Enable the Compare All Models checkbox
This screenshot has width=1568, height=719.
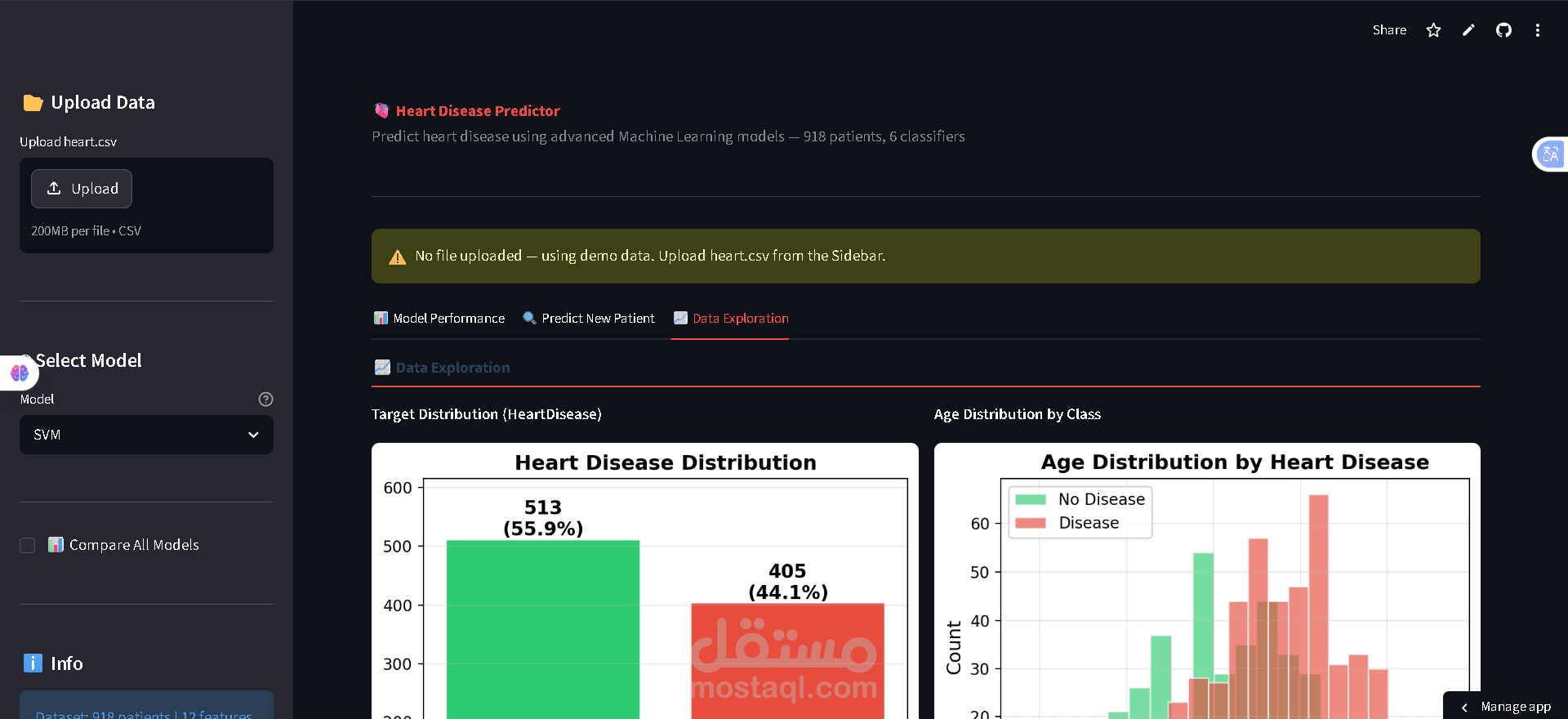pyautogui.click(x=28, y=545)
